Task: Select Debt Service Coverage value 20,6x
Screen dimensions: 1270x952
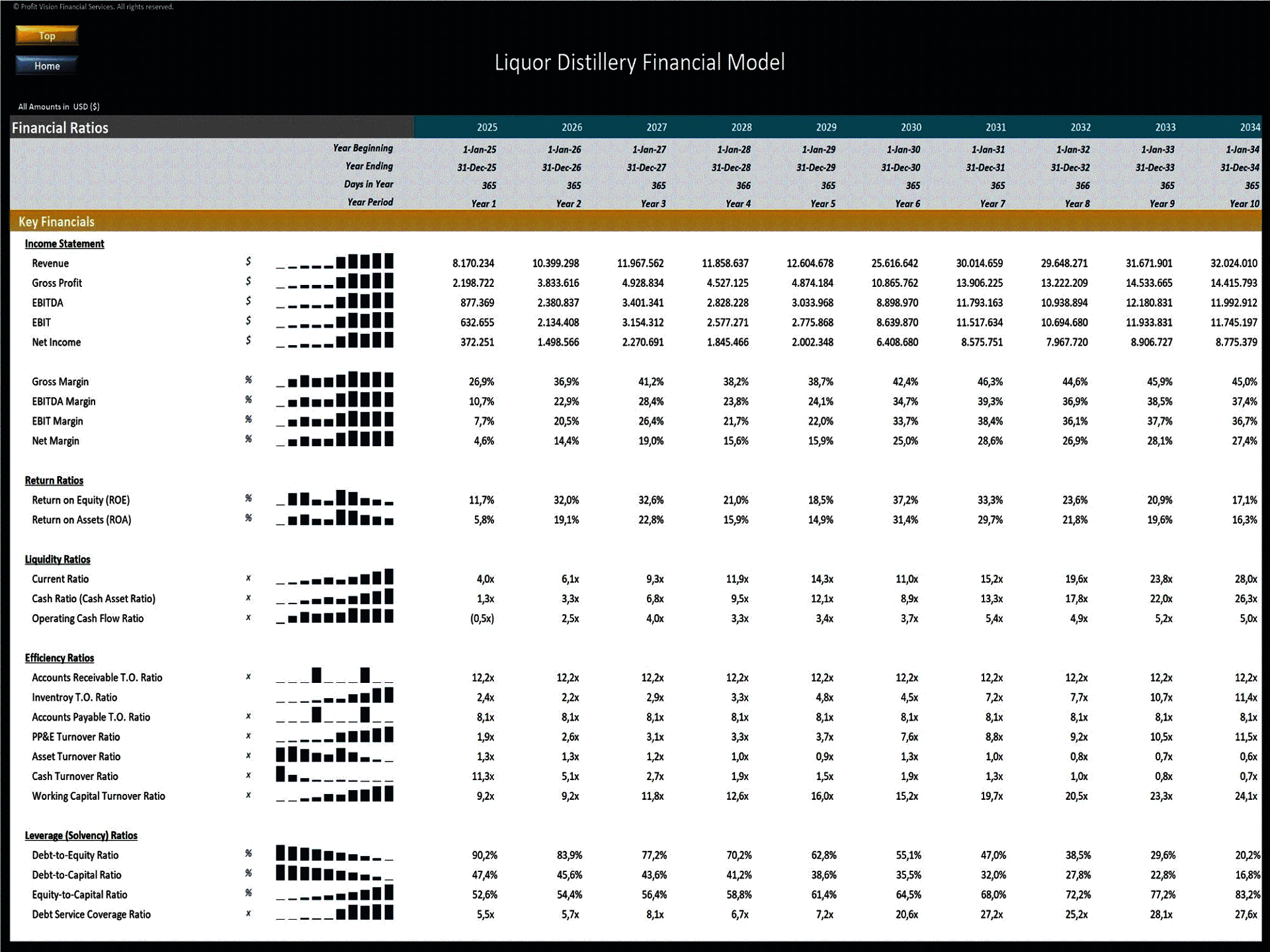Action: coord(907,914)
